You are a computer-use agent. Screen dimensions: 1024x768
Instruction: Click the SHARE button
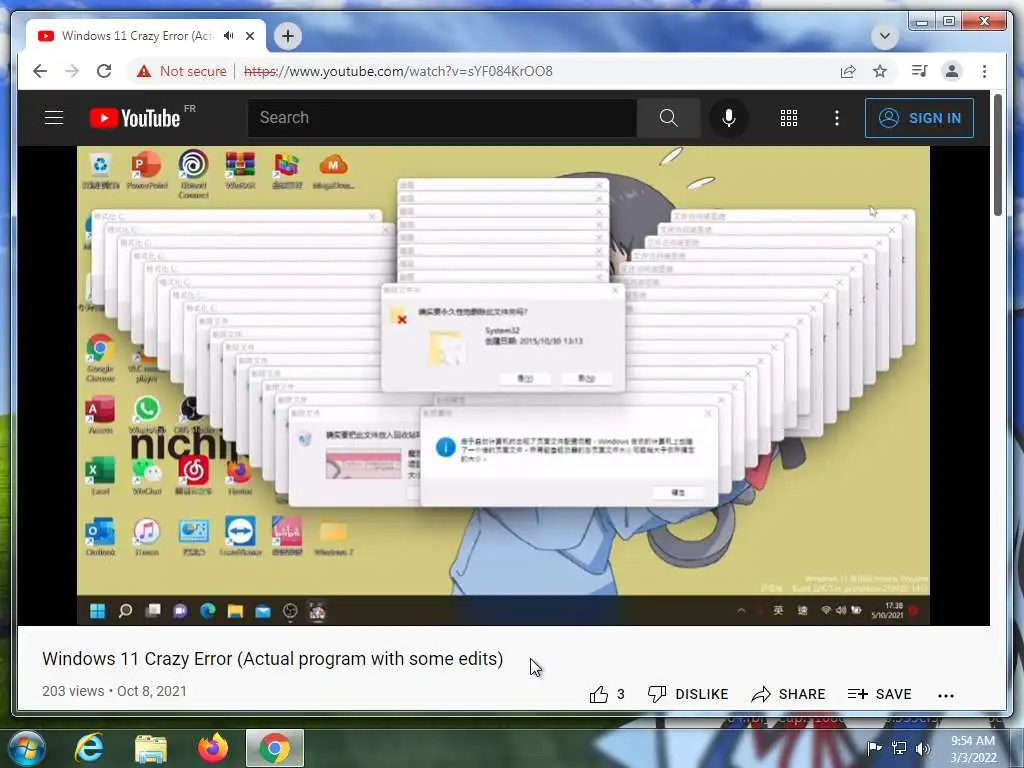[x=788, y=694]
